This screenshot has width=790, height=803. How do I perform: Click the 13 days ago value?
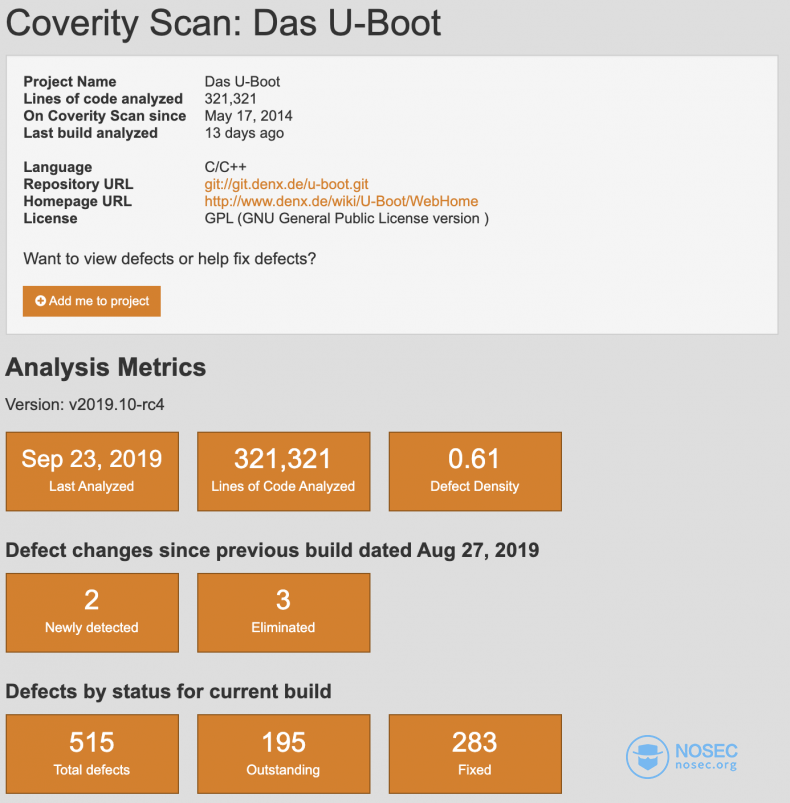click(x=244, y=133)
